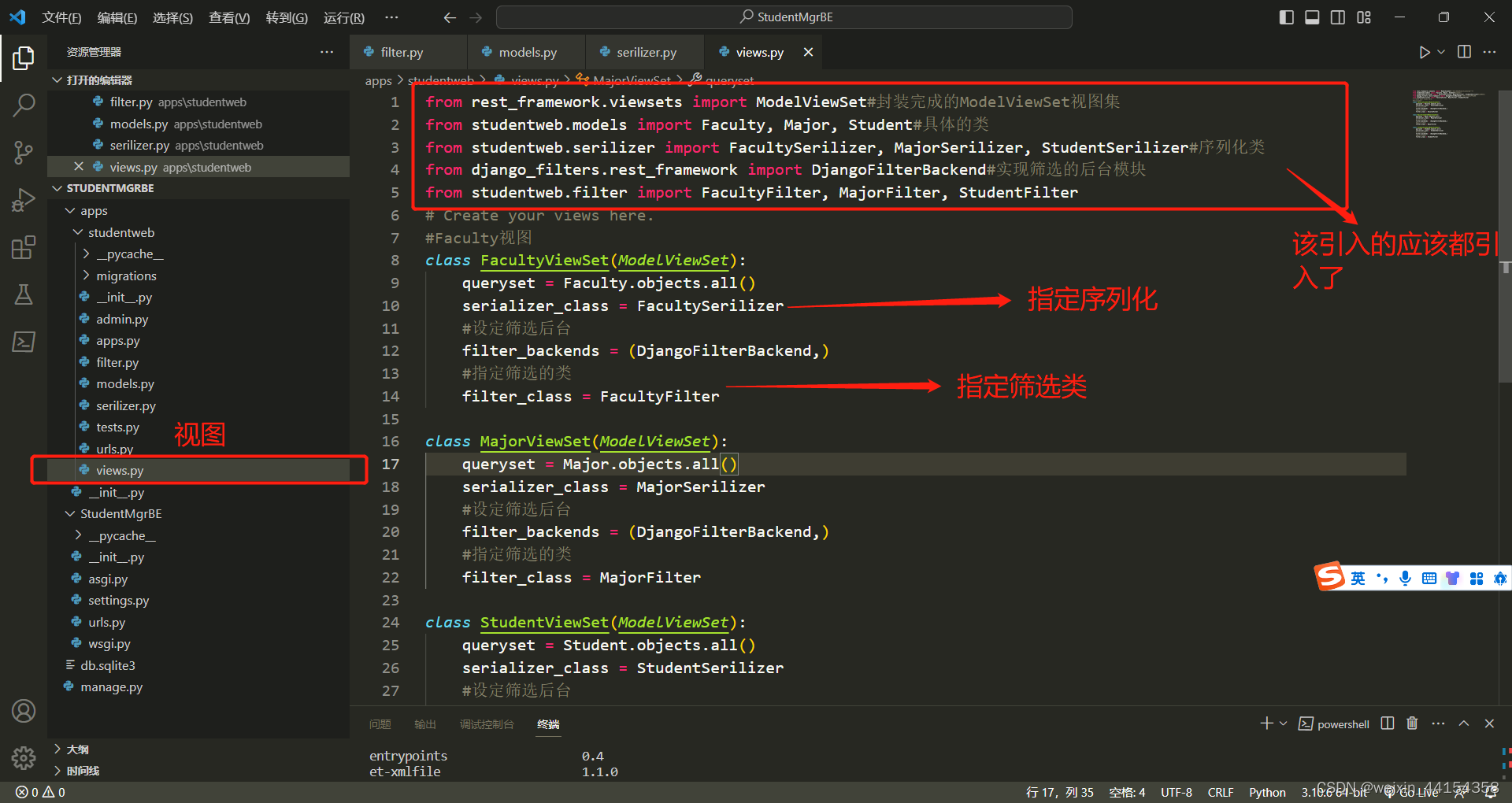Collapse the studentweb folder
This screenshot has width=1512, height=803.
[78, 232]
